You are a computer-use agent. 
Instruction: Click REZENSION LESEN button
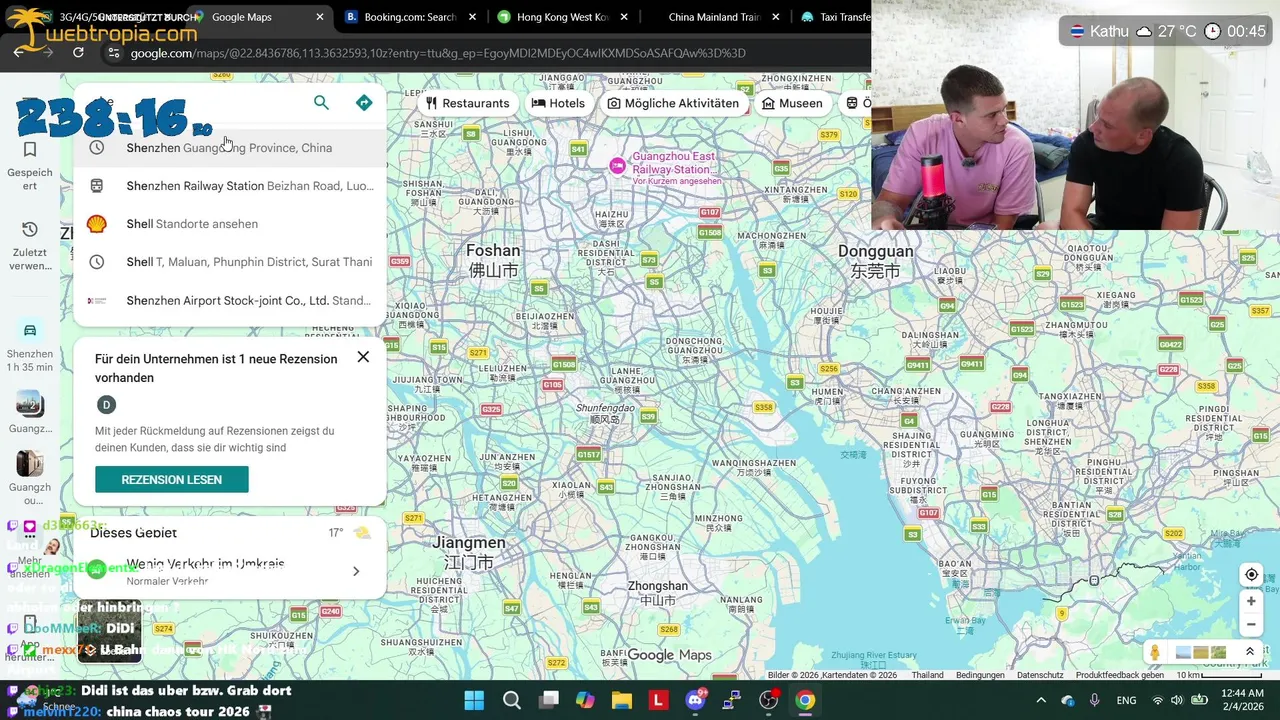pos(172,480)
